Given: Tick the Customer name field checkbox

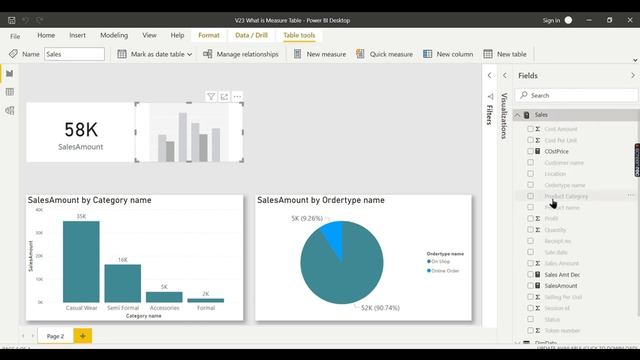Looking at the screenshot, I should point(530,162).
